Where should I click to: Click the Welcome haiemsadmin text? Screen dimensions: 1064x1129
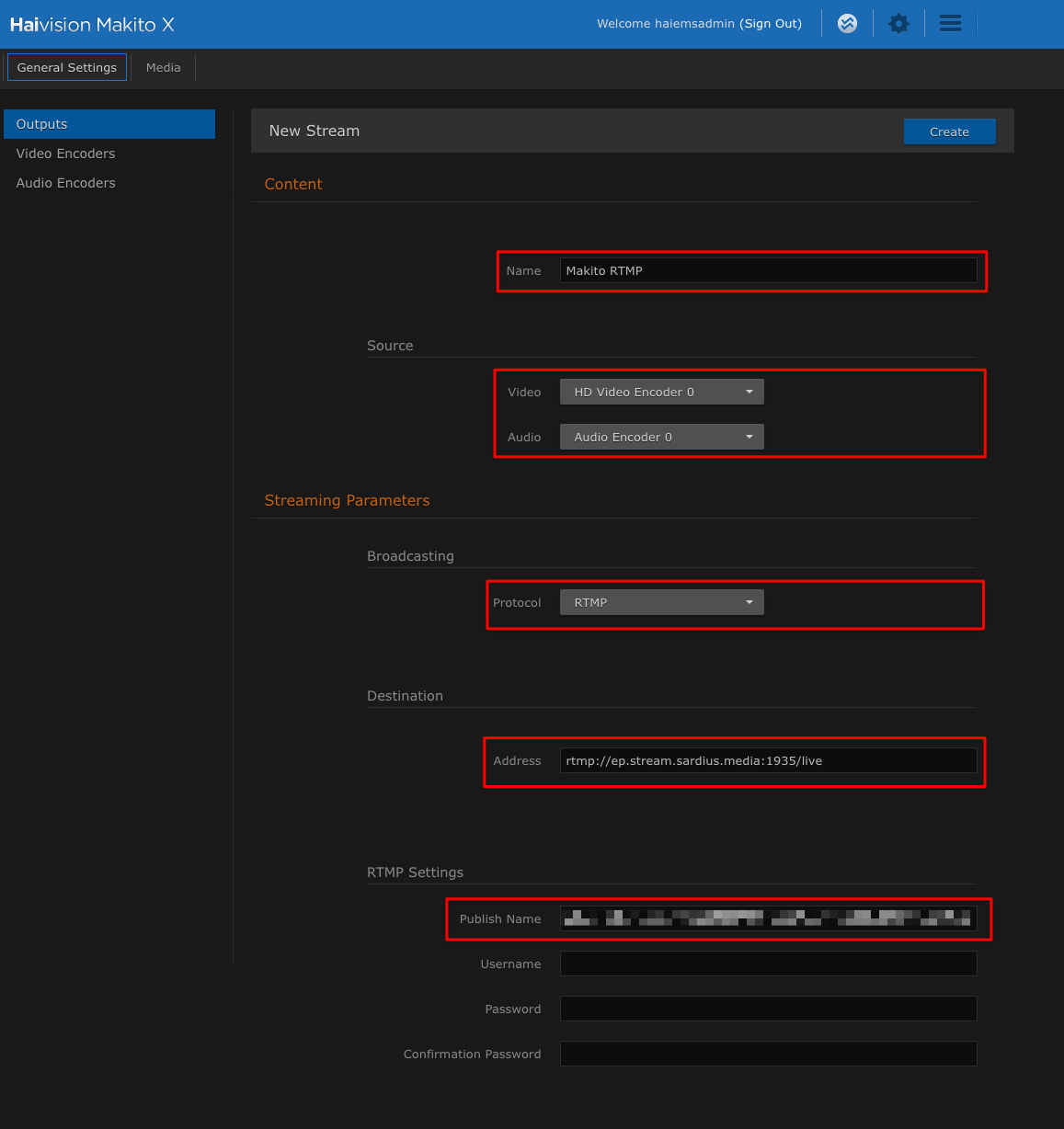[x=666, y=24]
